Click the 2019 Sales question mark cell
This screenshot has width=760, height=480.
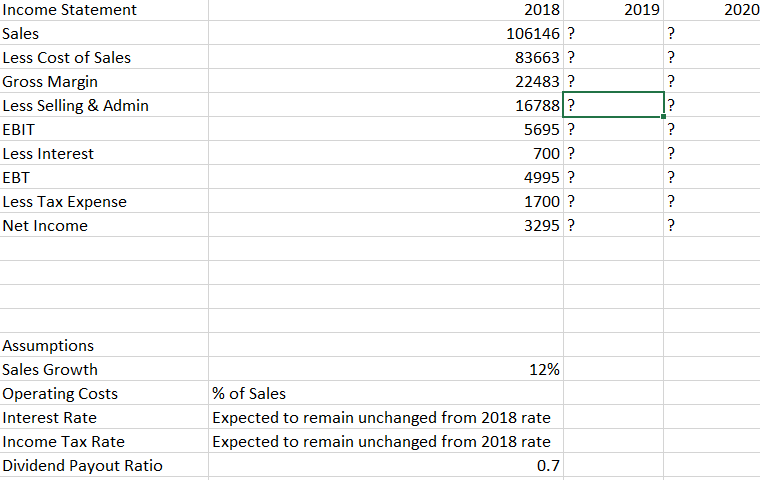pos(613,33)
